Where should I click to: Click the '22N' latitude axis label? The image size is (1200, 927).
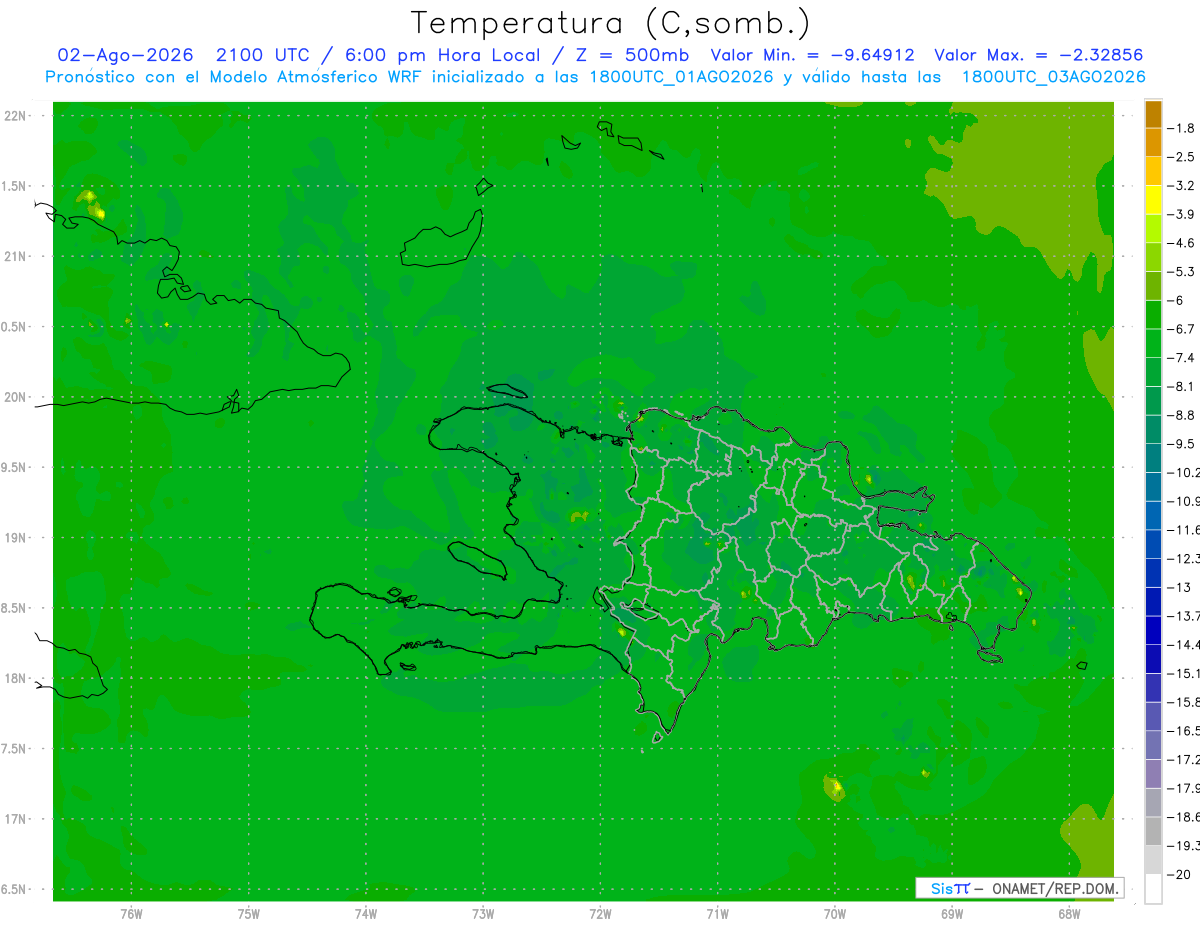[15, 116]
